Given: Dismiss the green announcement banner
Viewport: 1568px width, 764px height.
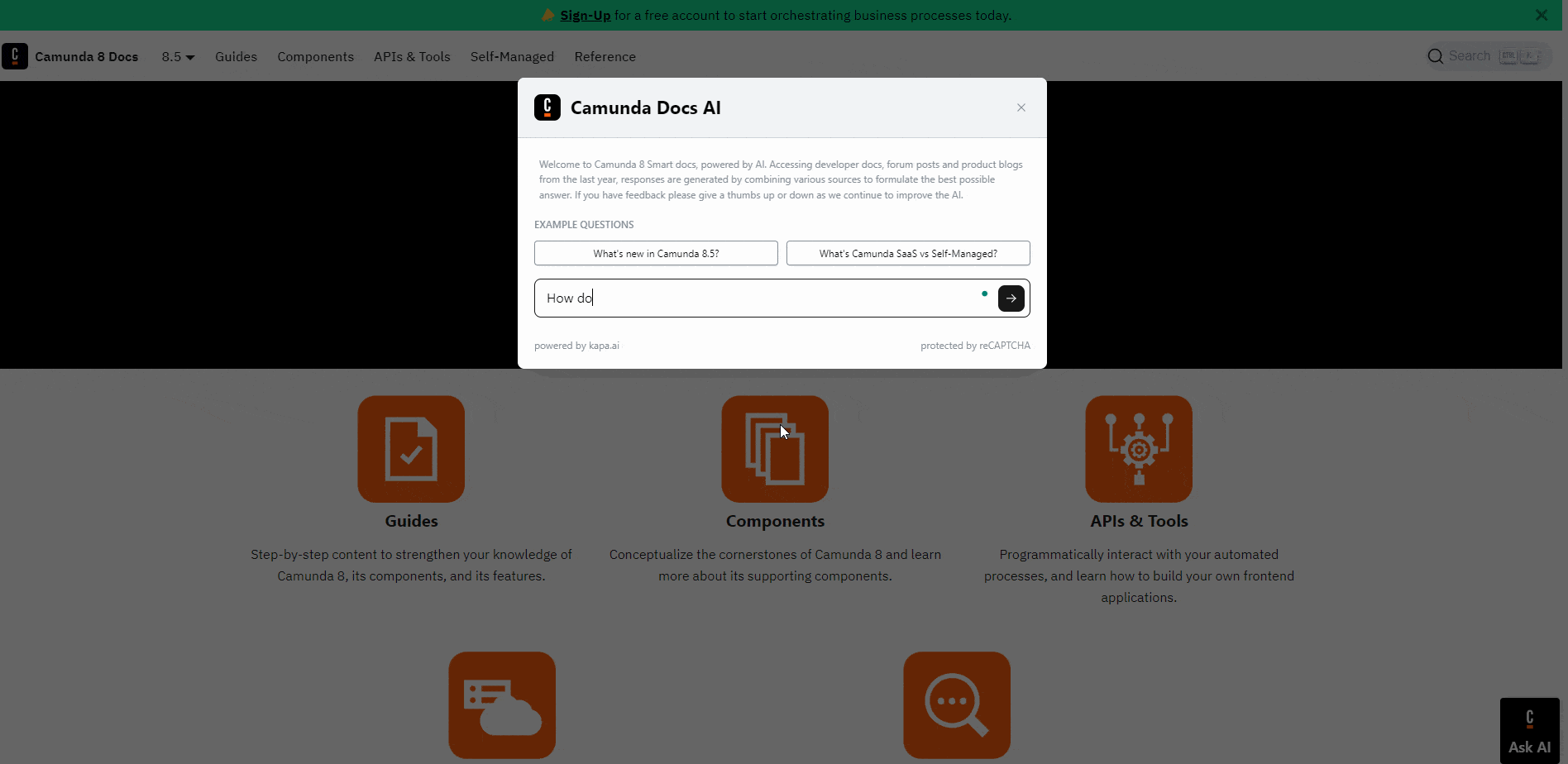Looking at the screenshot, I should coord(1542,15).
